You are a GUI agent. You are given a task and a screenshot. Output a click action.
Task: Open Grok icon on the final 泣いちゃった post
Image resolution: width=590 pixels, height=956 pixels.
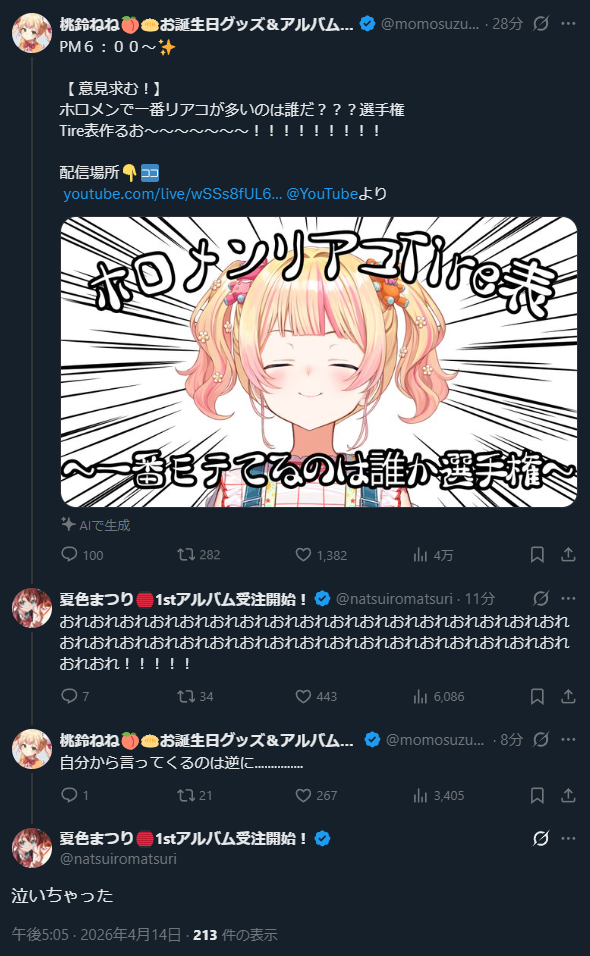[x=541, y=839]
